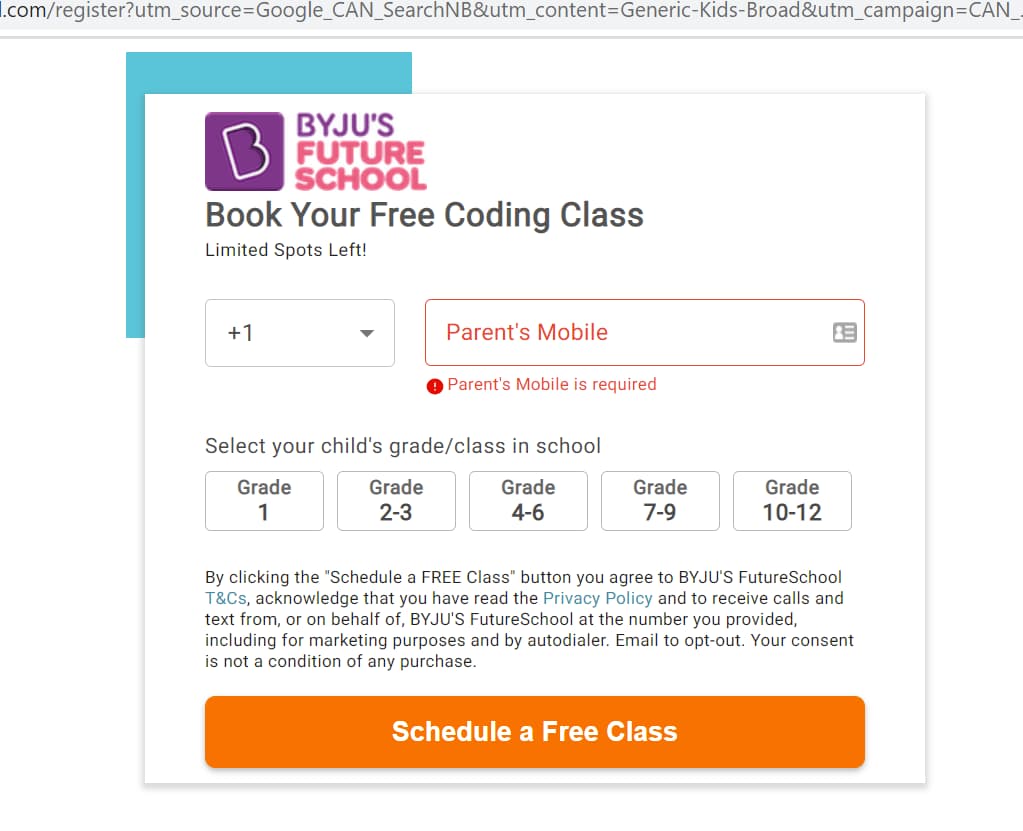This screenshot has height=831, width=1023.
Task: Click the BYJU'S Future School wordmark
Action: tap(361, 152)
